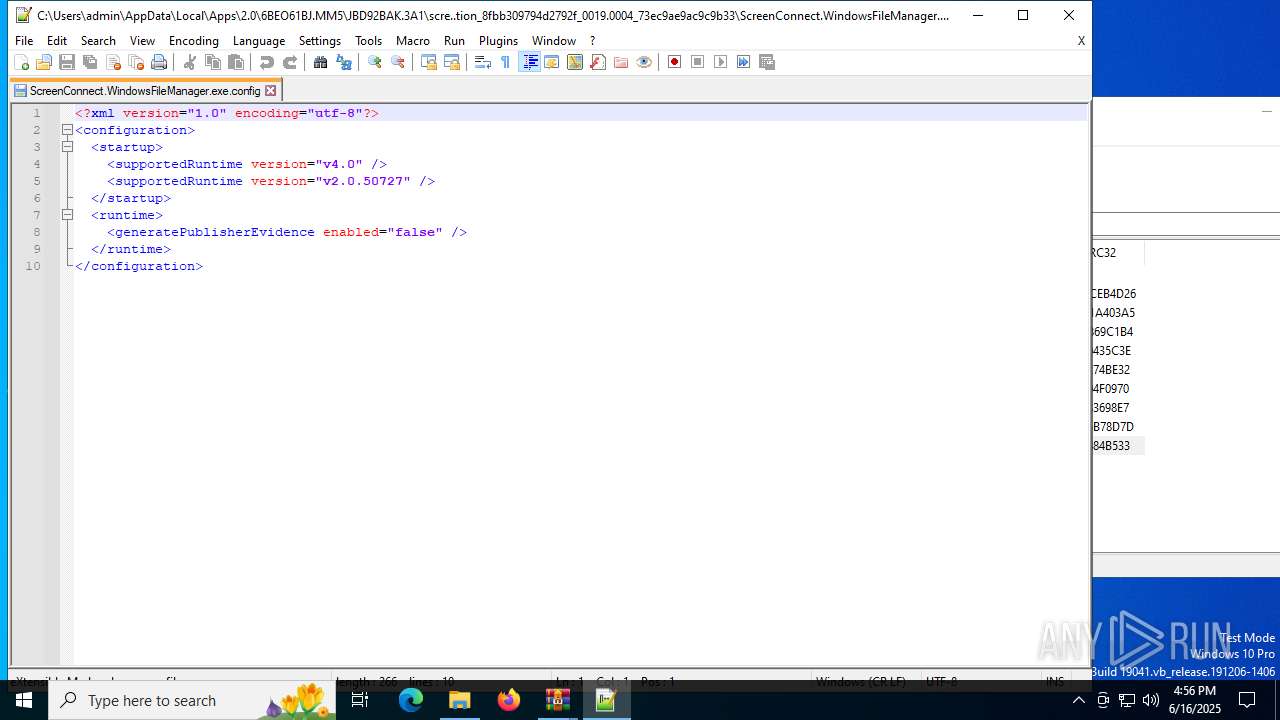Open Windows Start menu
Viewport: 1280px width, 720px height.
point(24,700)
